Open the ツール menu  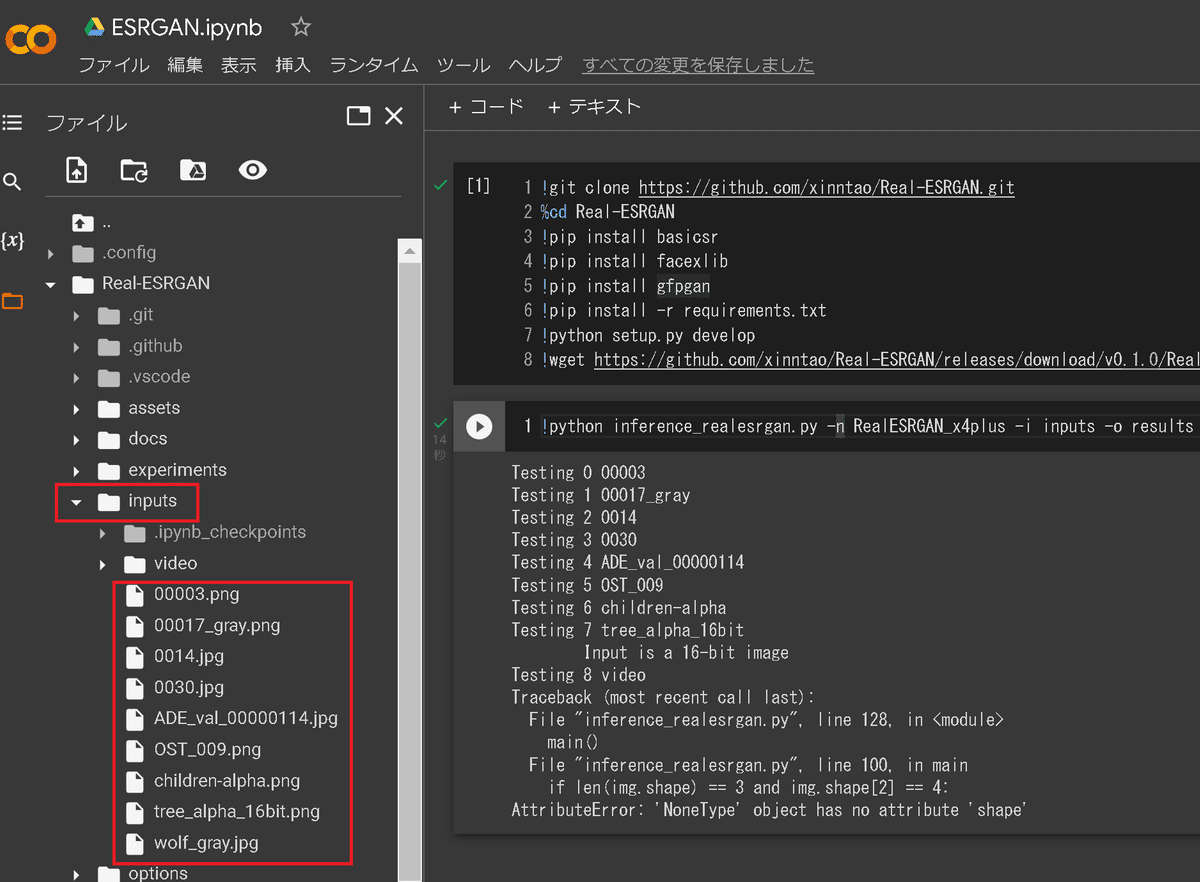tap(463, 64)
